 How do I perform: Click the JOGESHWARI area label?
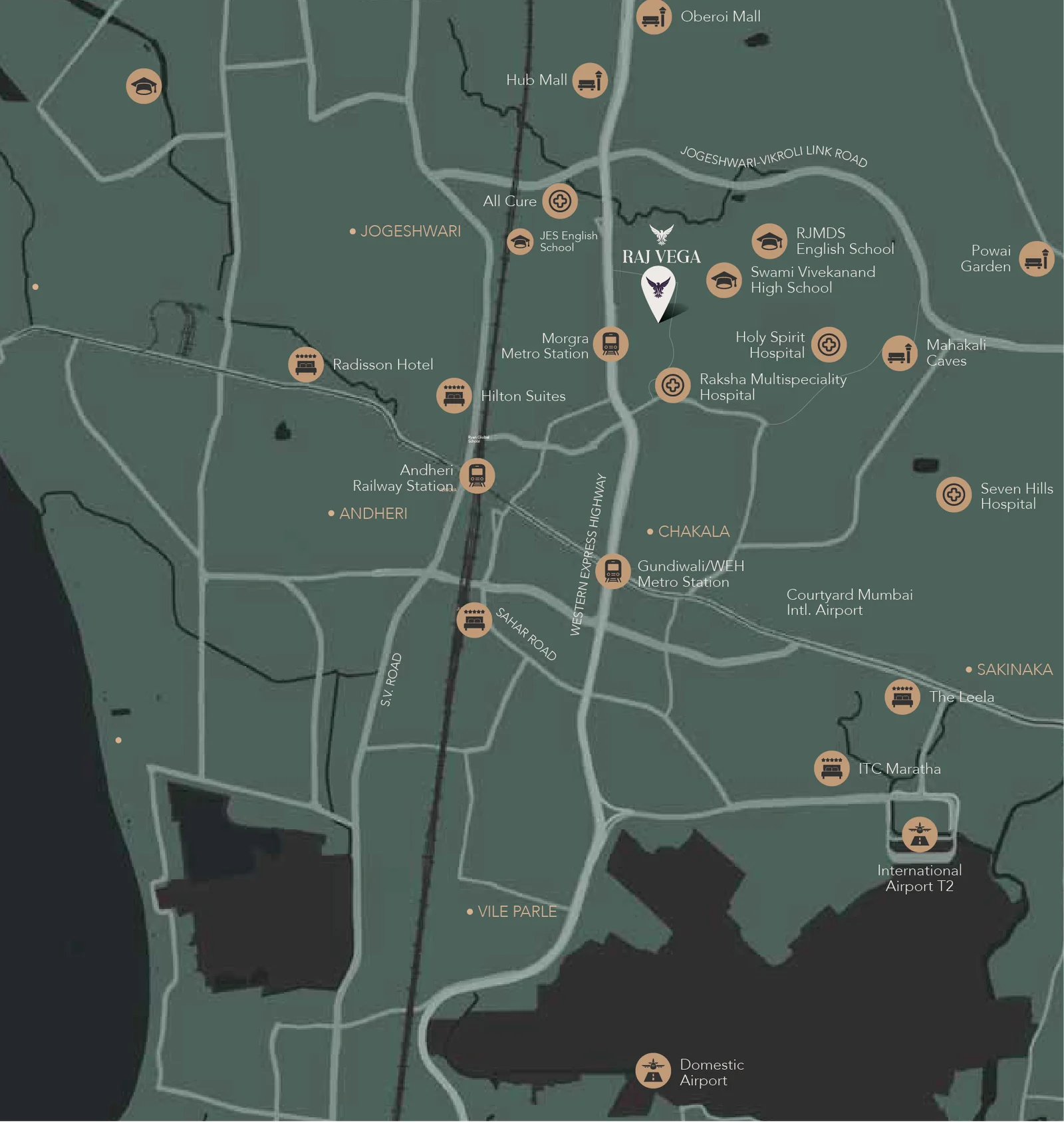[x=410, y=231]
